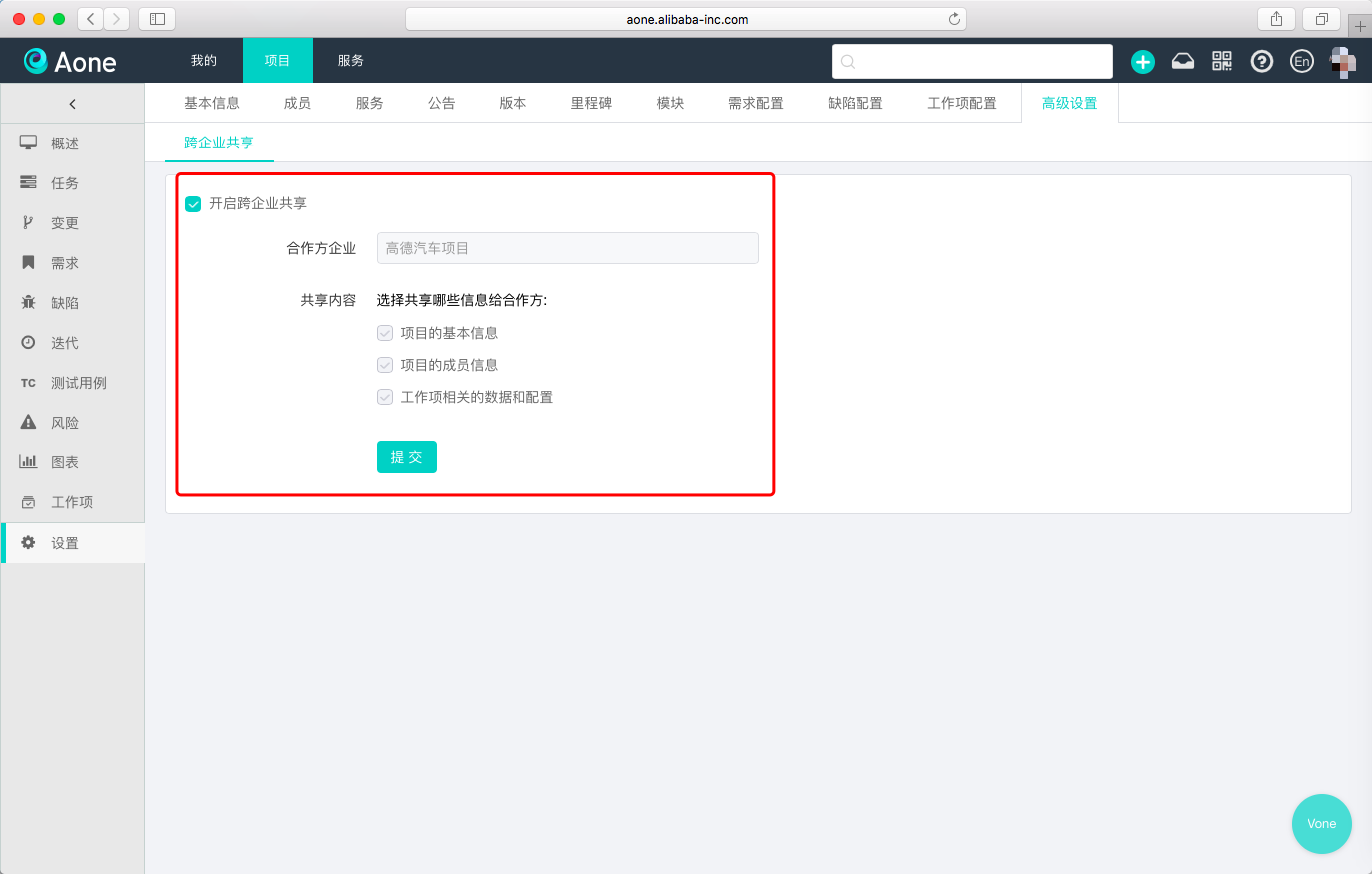Image resolution: width=1372 pixels, height=874 pixels.
Task: Click the search magnifier icon
Action: click(x=848, y=62)
